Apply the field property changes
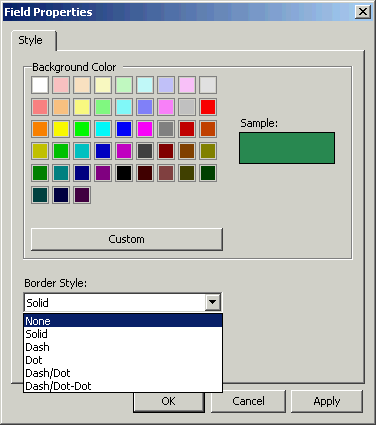 pos(327,401)
